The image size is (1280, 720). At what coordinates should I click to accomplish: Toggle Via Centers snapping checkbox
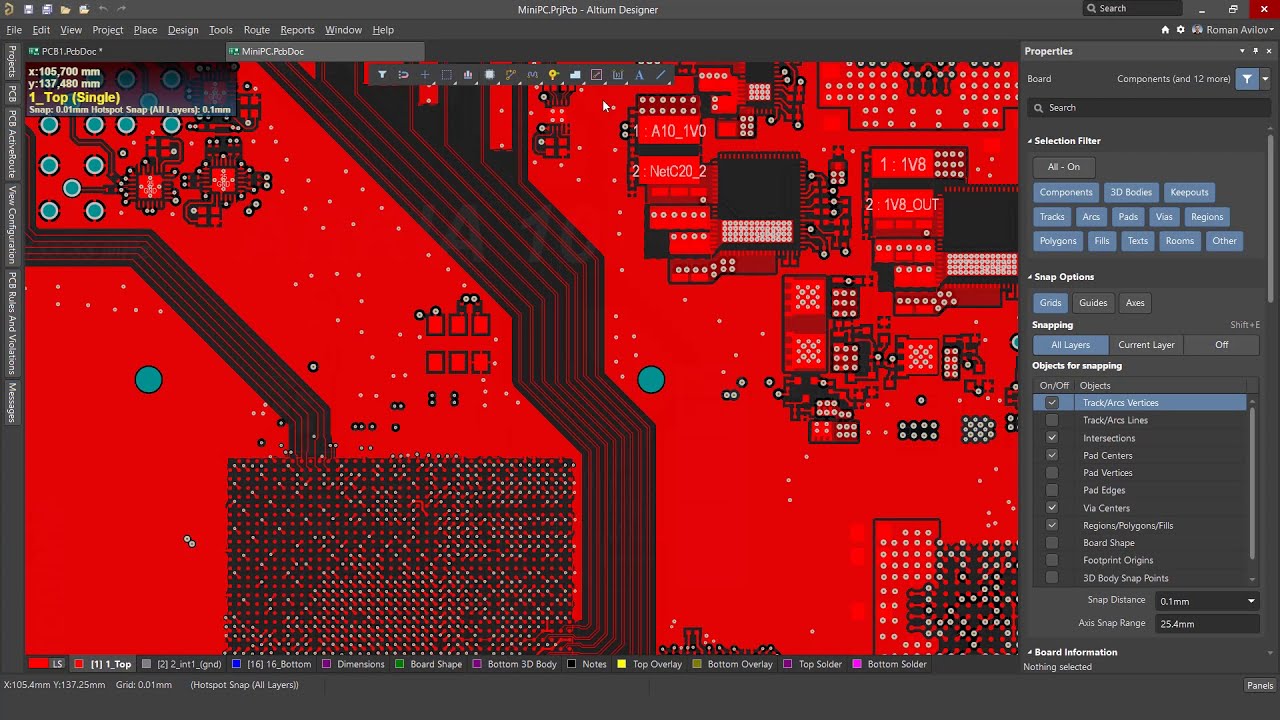point(1052,508)
